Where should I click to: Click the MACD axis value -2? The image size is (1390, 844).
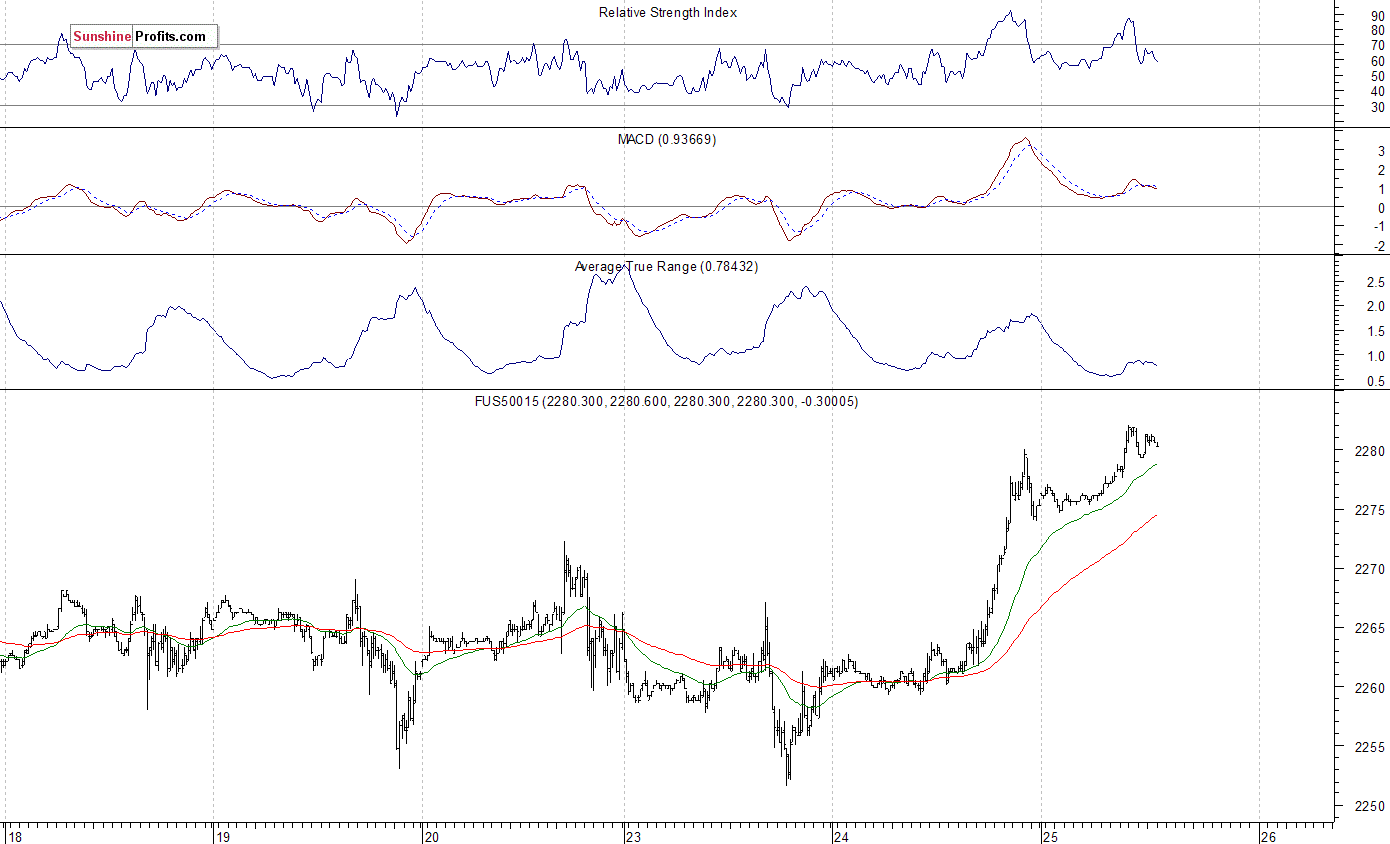coord(1378,247)
